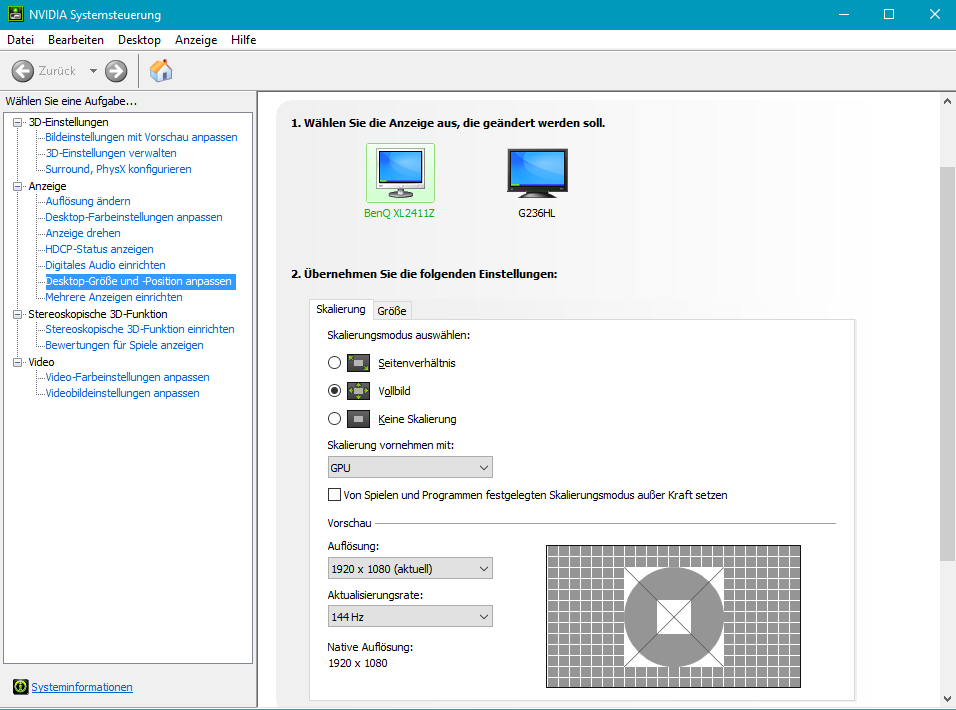Open the Anzeige menu
The width and height of the screenshot is (956, 710).
(196, 40)
